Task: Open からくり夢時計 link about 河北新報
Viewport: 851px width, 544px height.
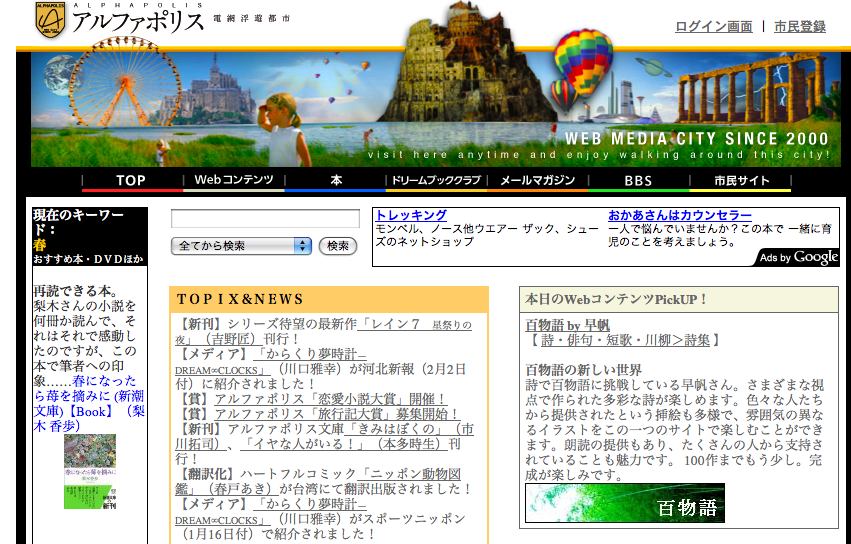Action: click(x=271, y=362)
